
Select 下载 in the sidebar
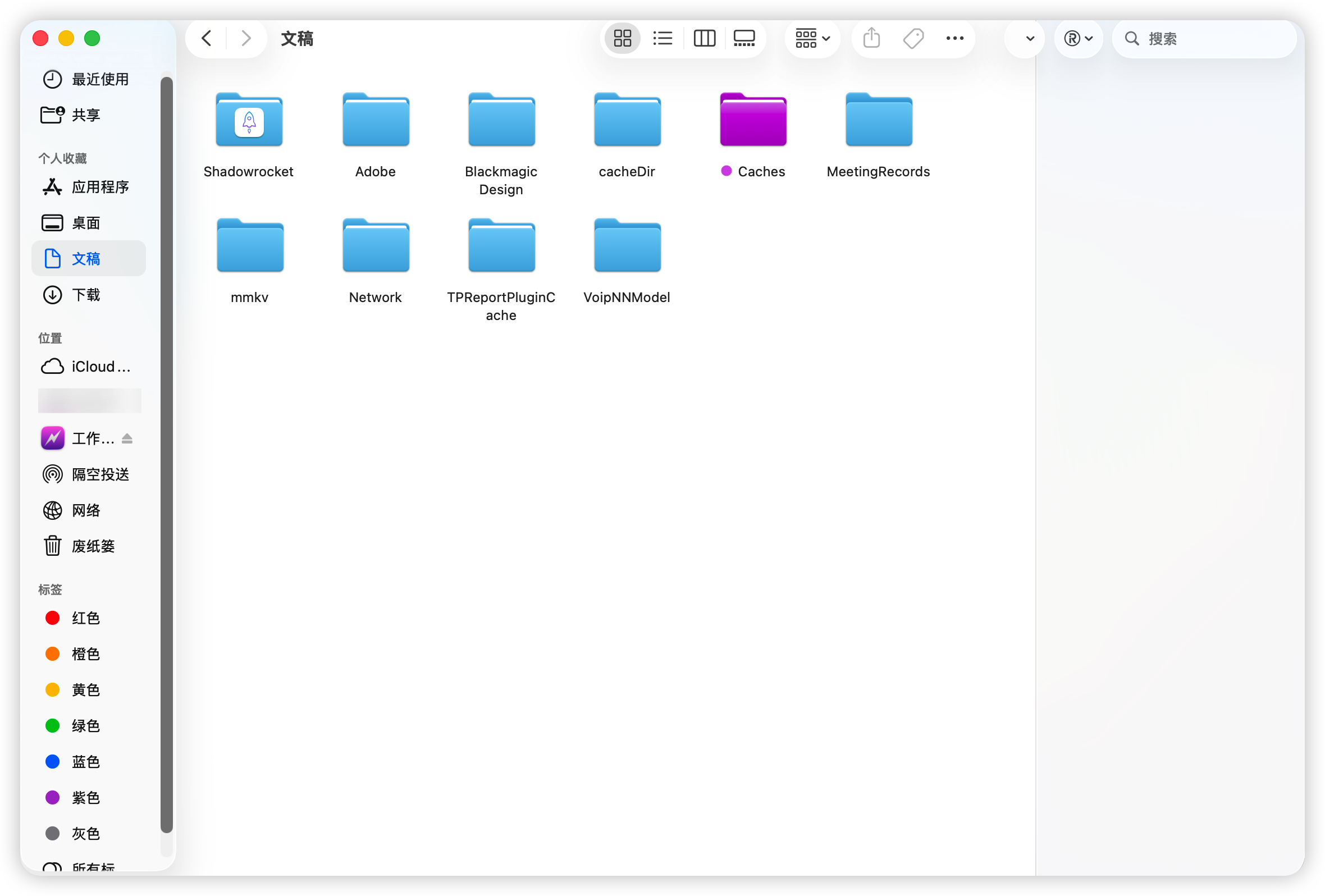tap(85, 295)
